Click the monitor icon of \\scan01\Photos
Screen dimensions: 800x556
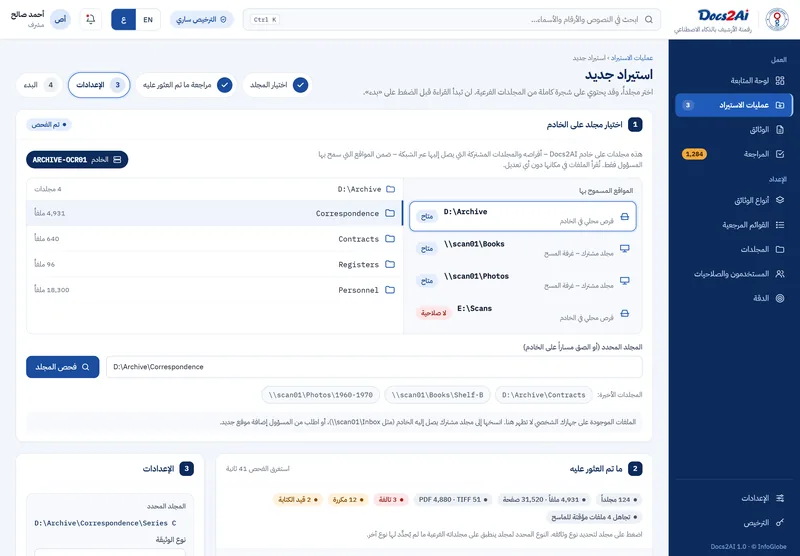click(x=624, y=281)
